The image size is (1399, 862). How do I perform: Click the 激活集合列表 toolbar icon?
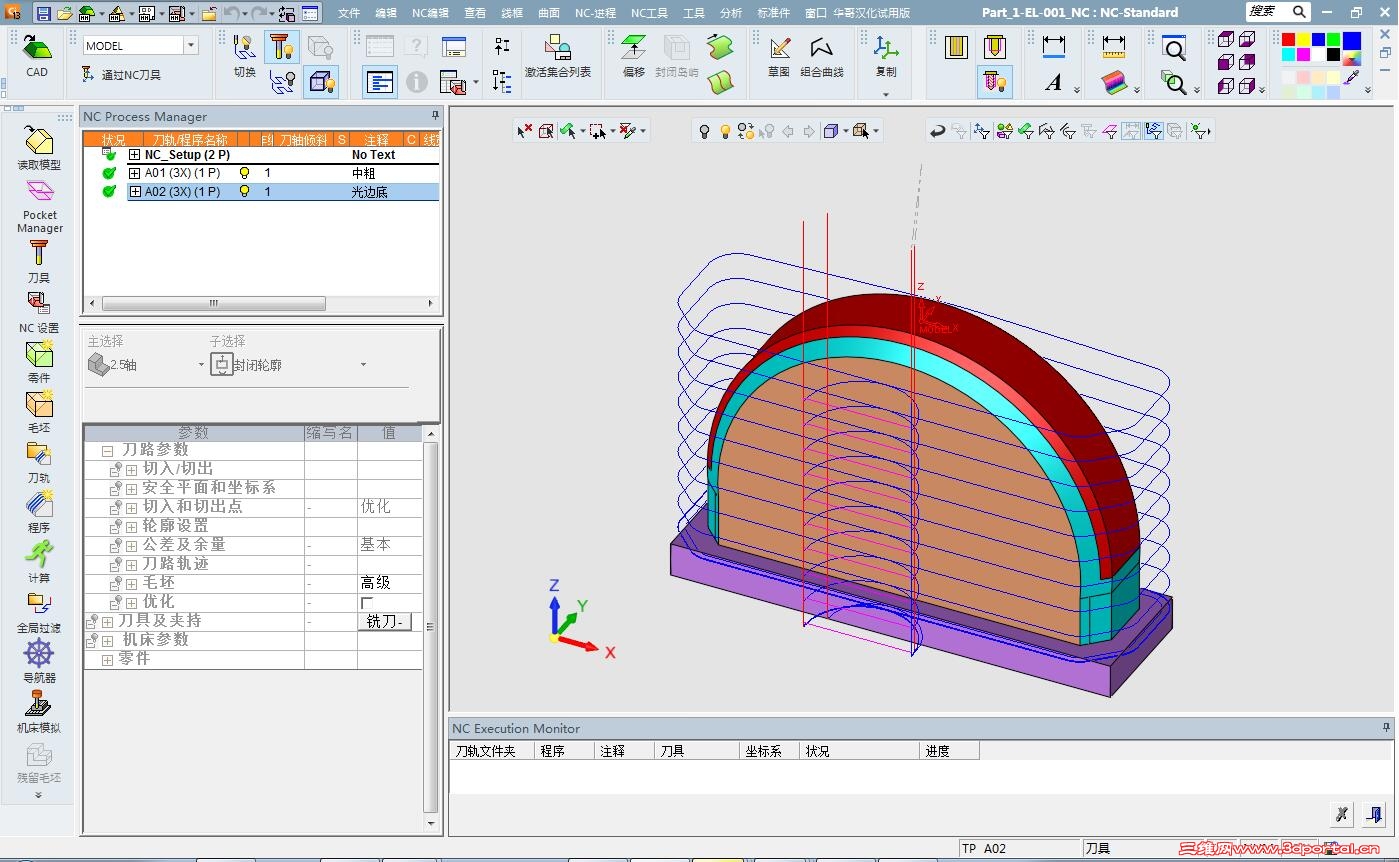[x=558, y=55]
